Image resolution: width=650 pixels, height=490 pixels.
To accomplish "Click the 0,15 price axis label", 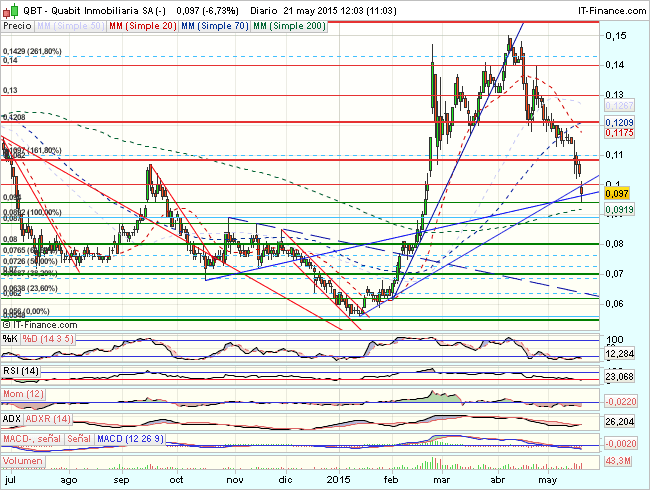I will pyautogui.click(x=616, y=36).
